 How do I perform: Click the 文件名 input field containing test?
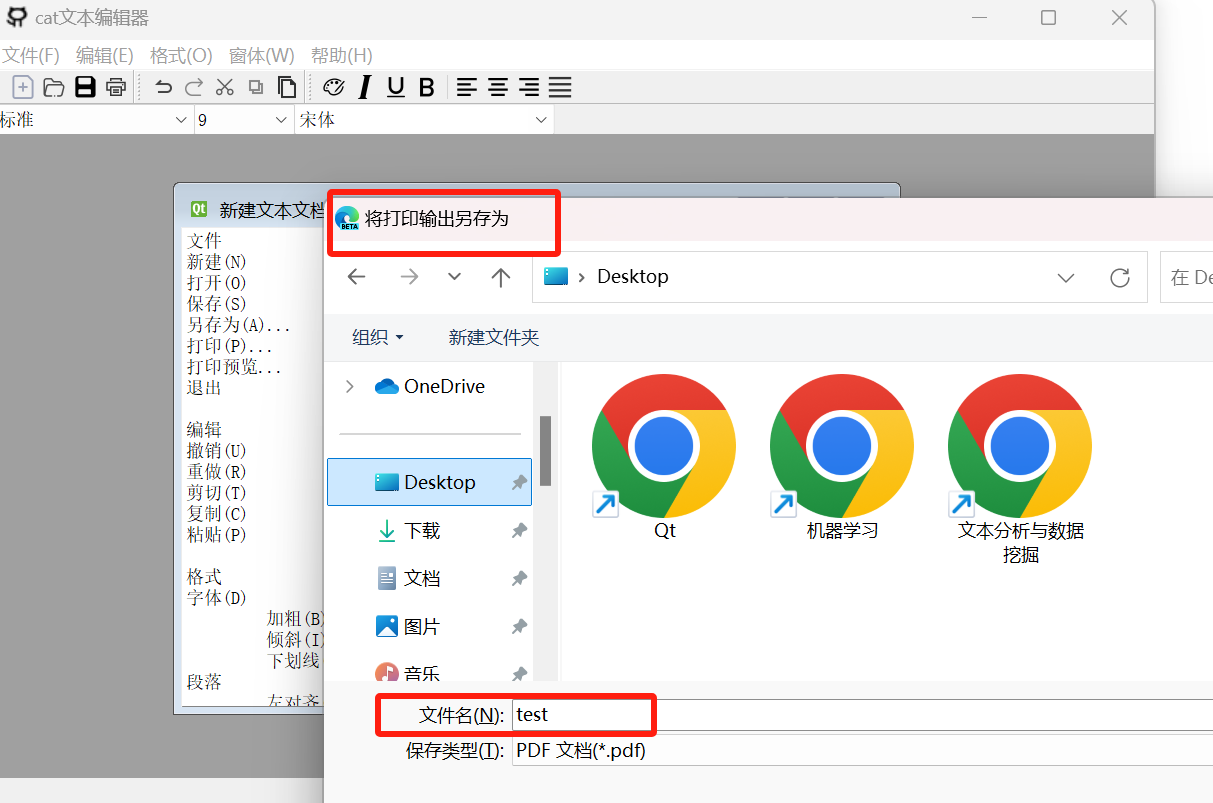[862, 714]
